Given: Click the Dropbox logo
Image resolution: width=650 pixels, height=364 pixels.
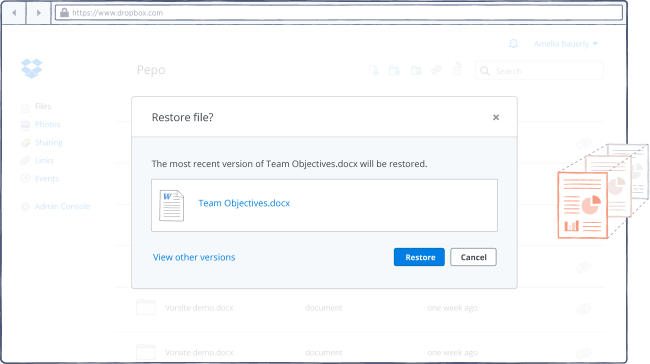Looking at the screenshot, I should click(x=32, y=68).
